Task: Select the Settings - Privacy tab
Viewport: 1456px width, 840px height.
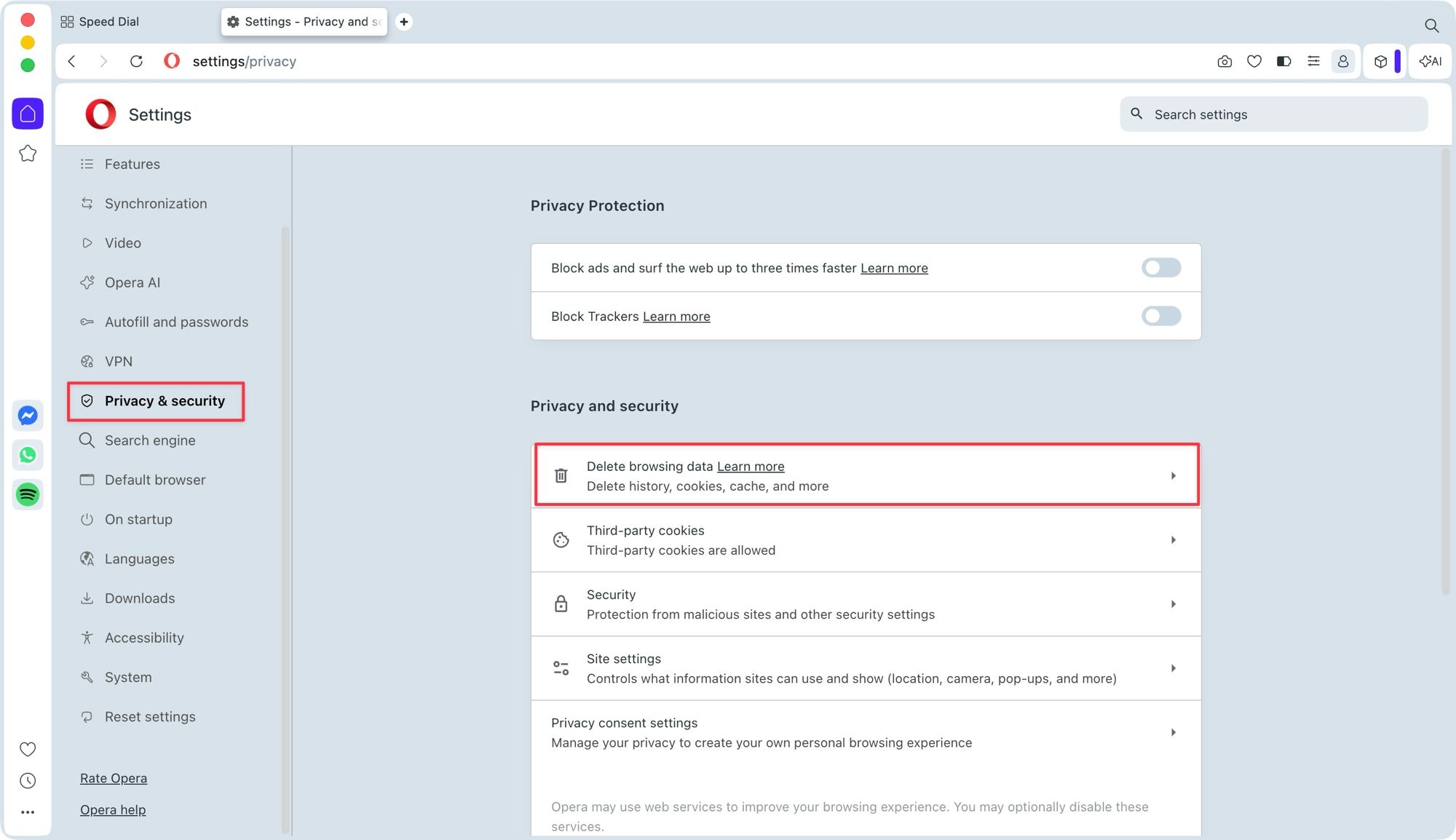Action: pyautogui.click(x=304, y=22)
